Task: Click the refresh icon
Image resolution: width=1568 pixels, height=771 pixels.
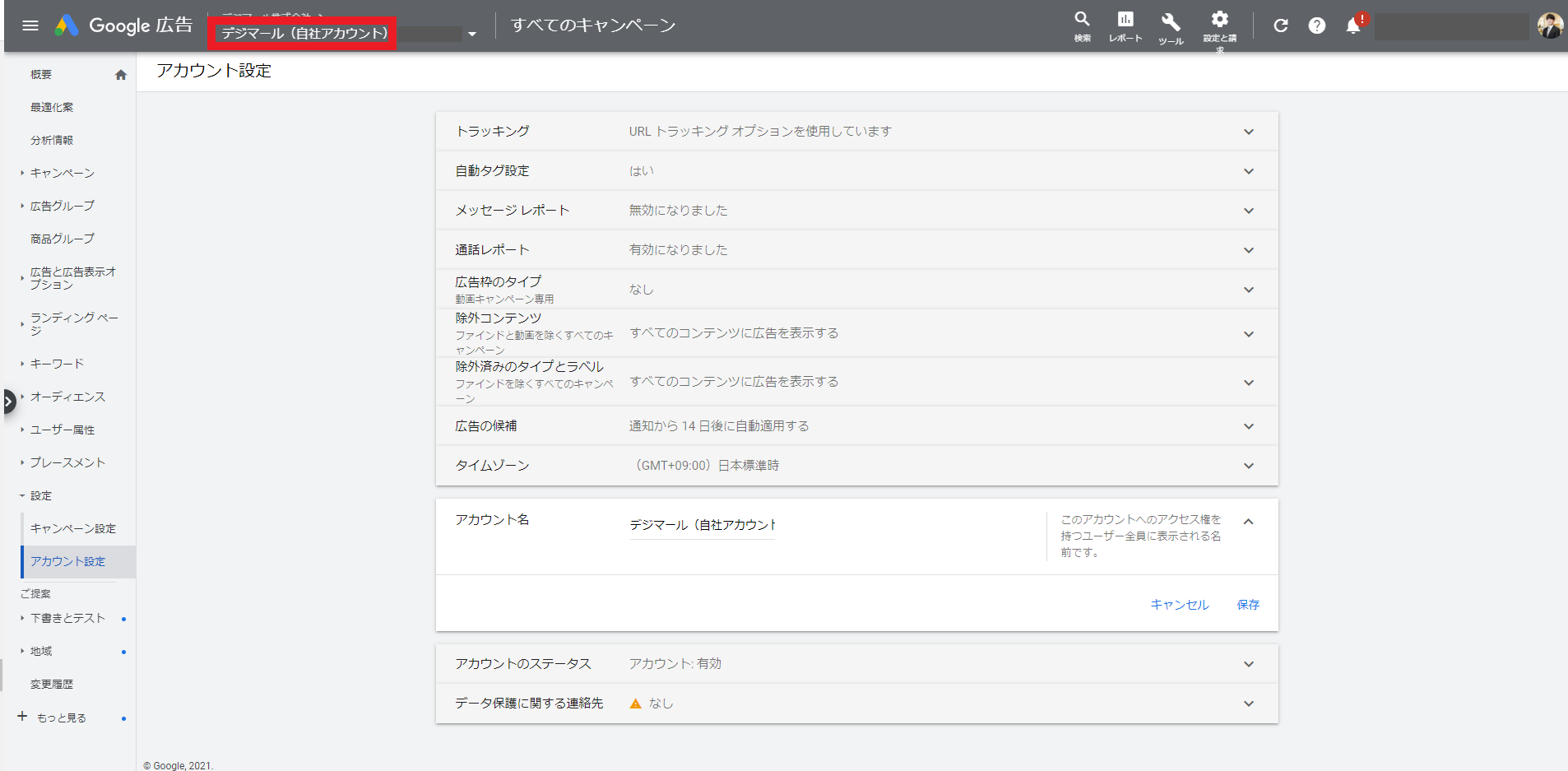Action: click(1281, 26)
